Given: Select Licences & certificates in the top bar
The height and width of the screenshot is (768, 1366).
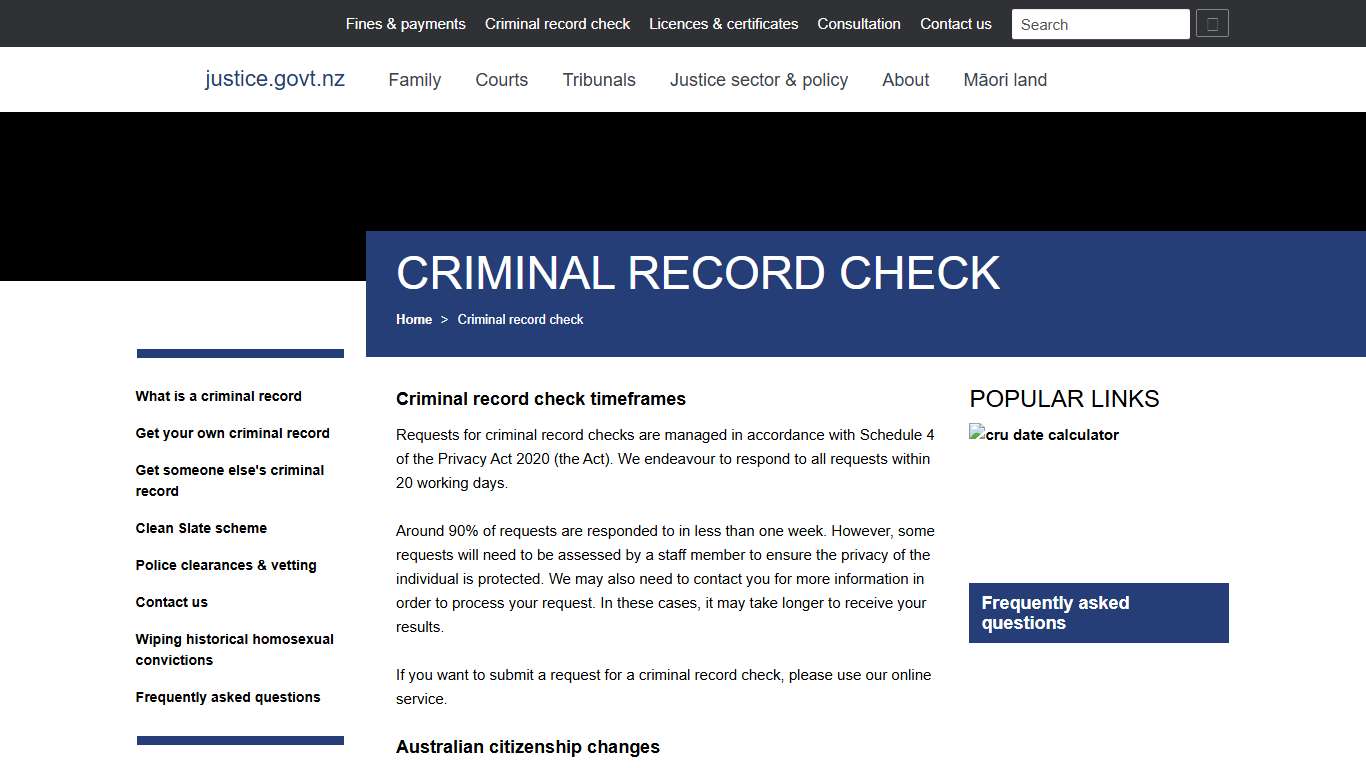Looking at the screenshot, I should point(723,23).
